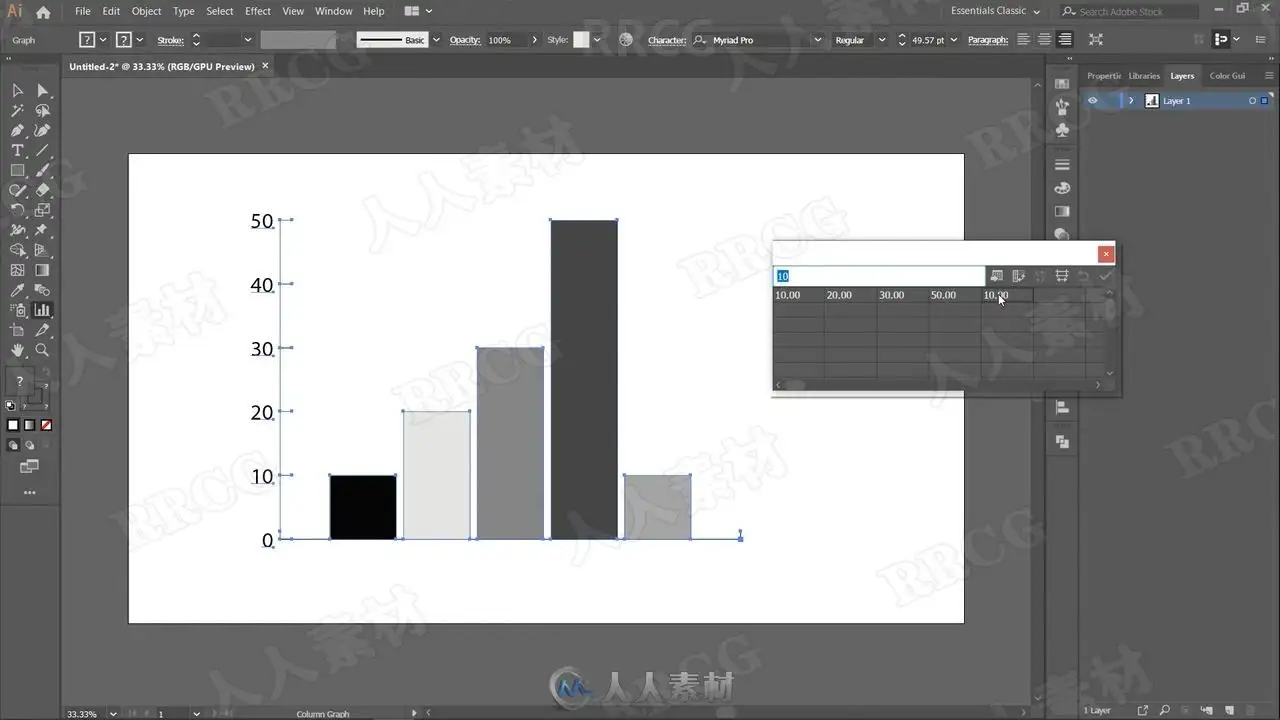Activate the Mesh tool

click(x=17, y=270)
